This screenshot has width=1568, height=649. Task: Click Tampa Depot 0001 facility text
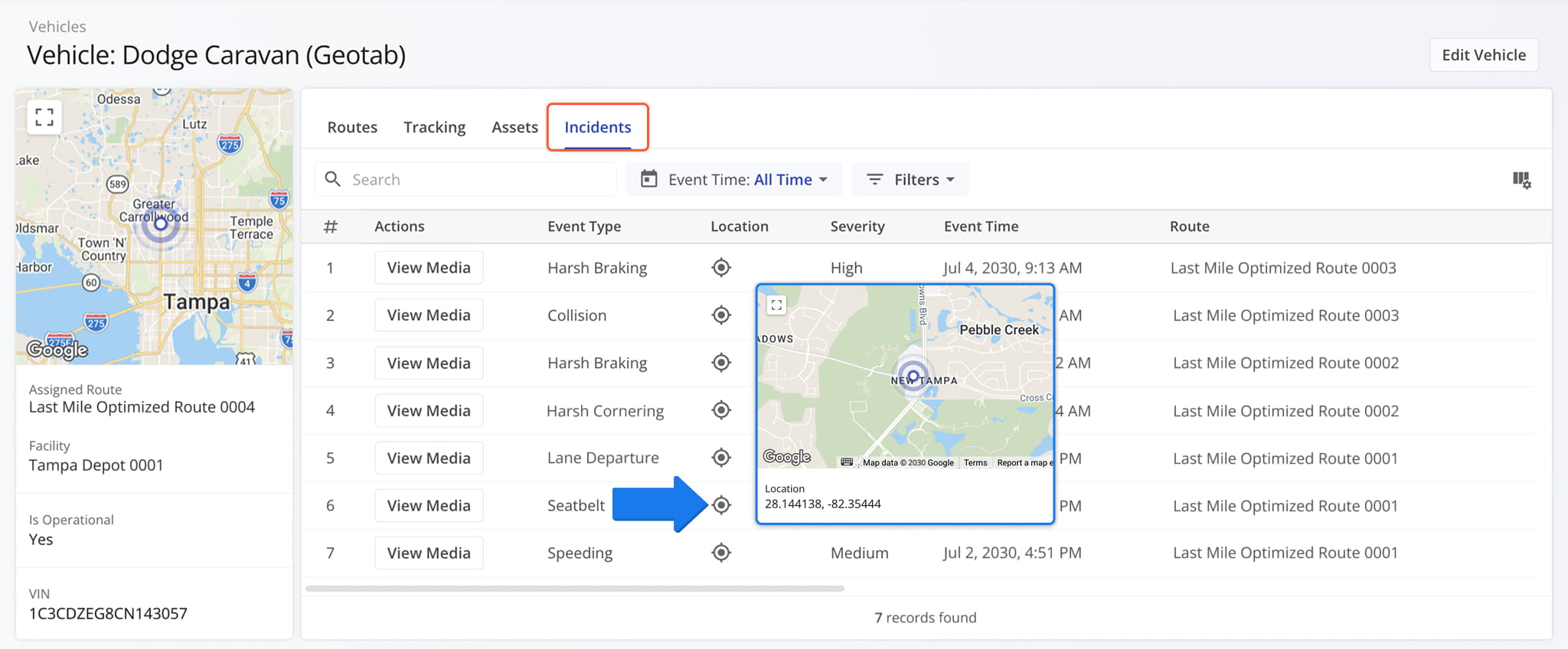[96, 465]
